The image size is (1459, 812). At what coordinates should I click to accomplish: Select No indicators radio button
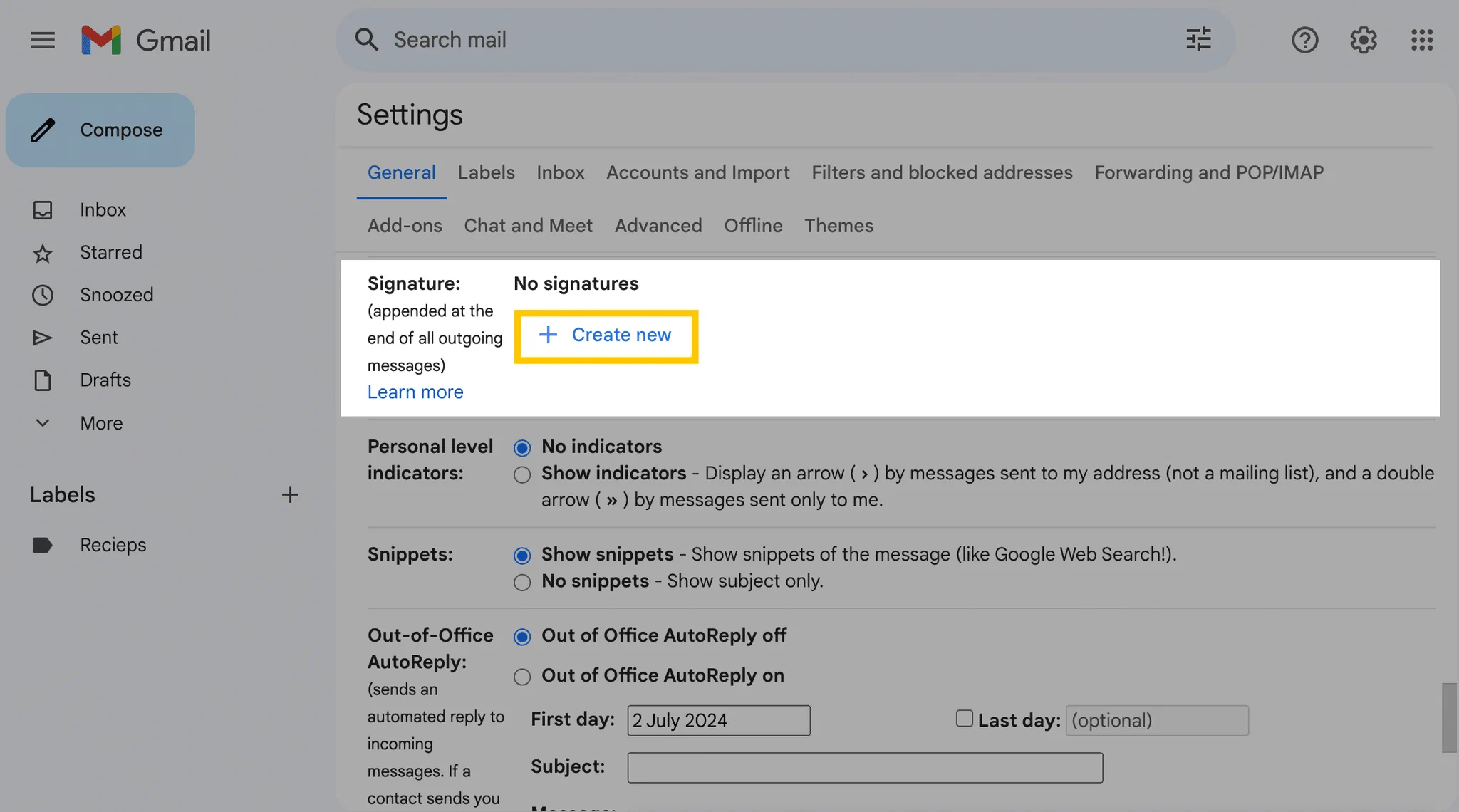[x=522, y=448]
